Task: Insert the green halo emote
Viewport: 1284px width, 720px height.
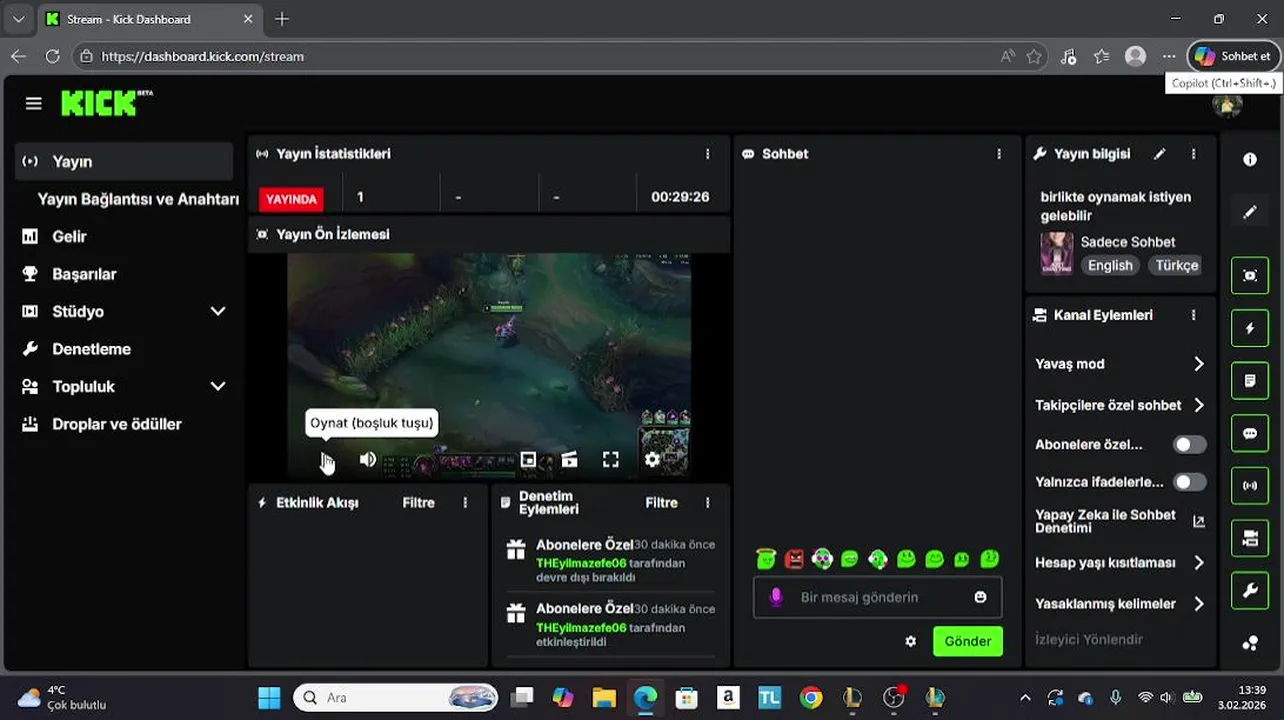Action: coord(766,559)
